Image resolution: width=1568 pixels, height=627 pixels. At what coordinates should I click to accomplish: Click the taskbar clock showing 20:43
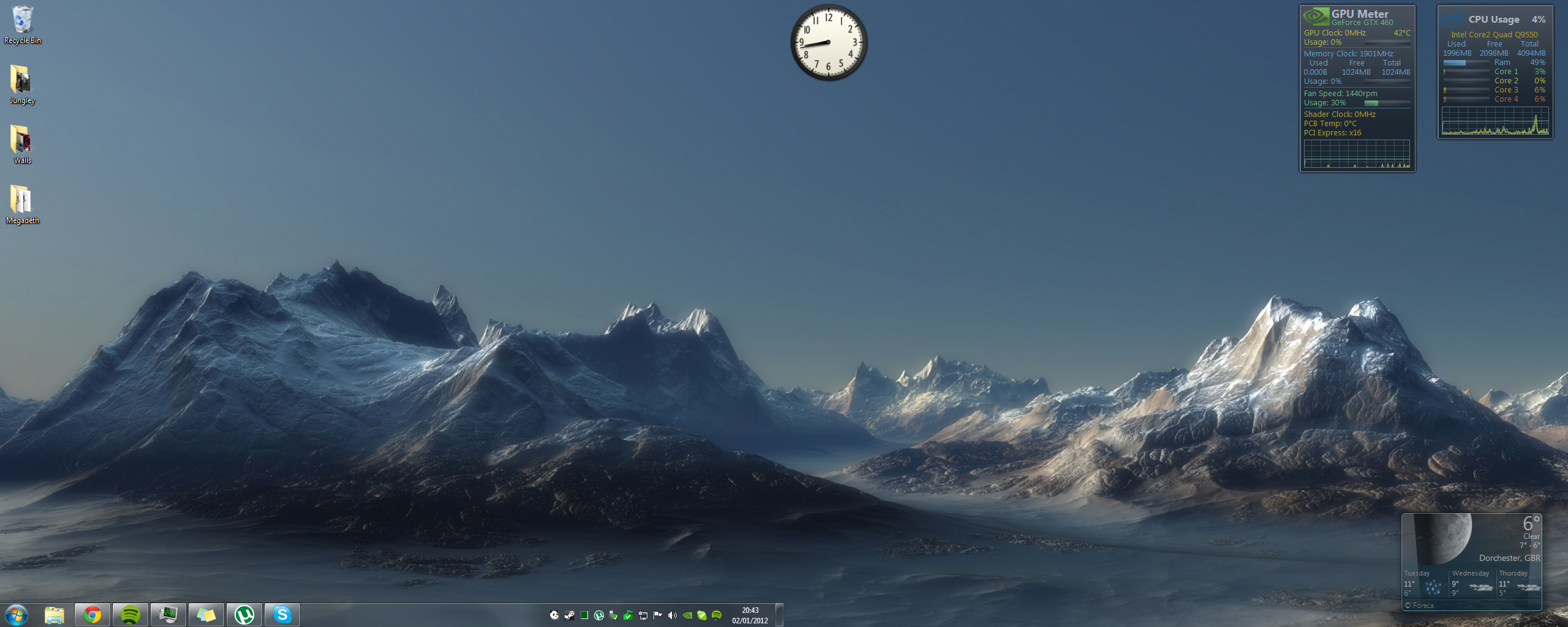[750, 615]
